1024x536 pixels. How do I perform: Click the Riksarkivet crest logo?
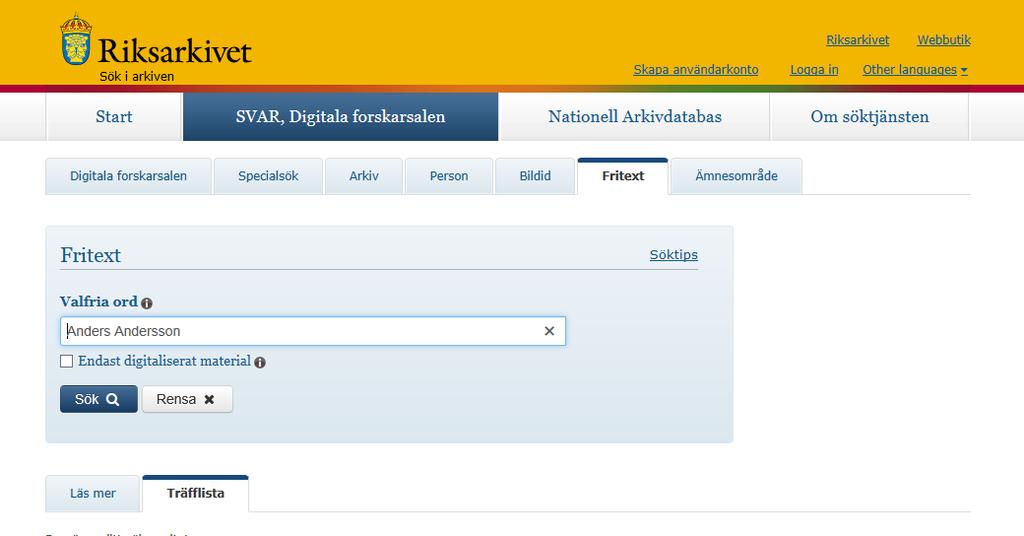76,39
